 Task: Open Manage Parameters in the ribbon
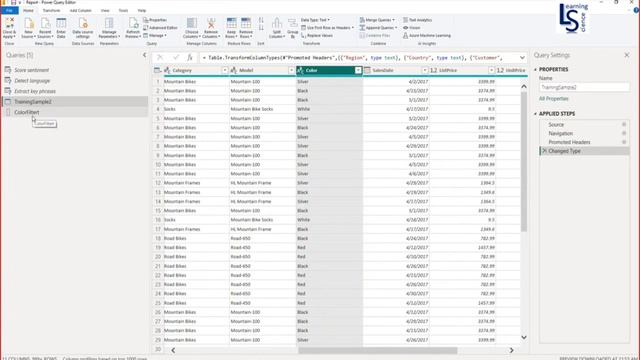109,28
